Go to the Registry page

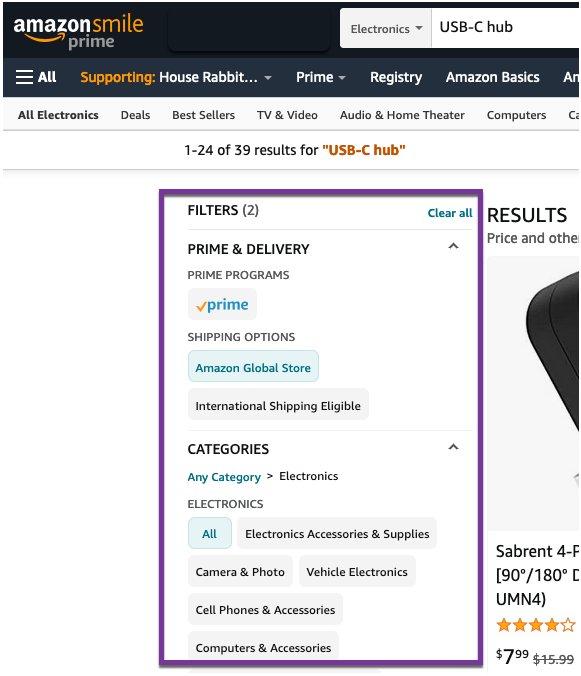pyautogui.click(x=396, y=77)
